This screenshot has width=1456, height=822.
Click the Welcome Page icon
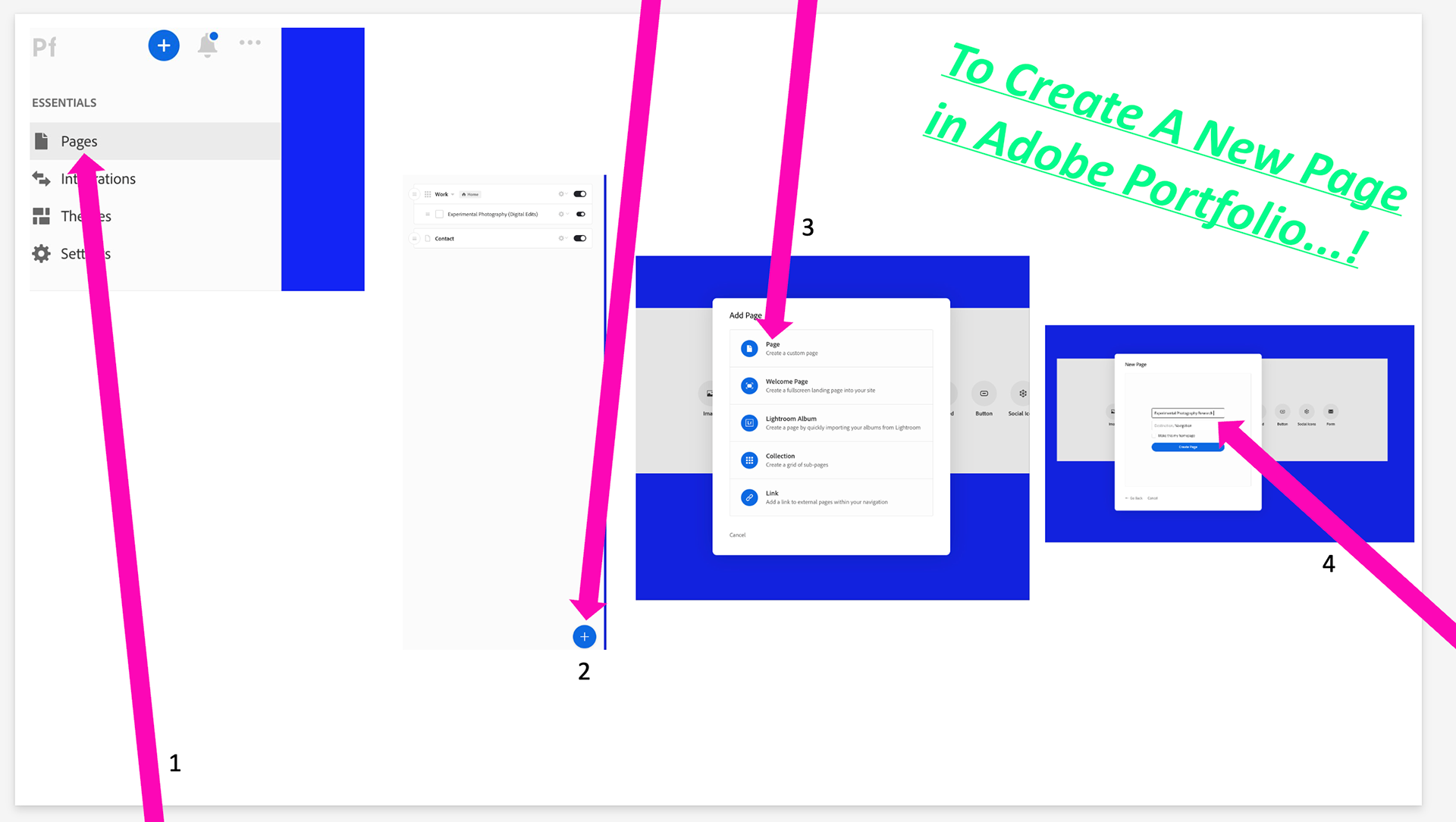coord(749,386)
